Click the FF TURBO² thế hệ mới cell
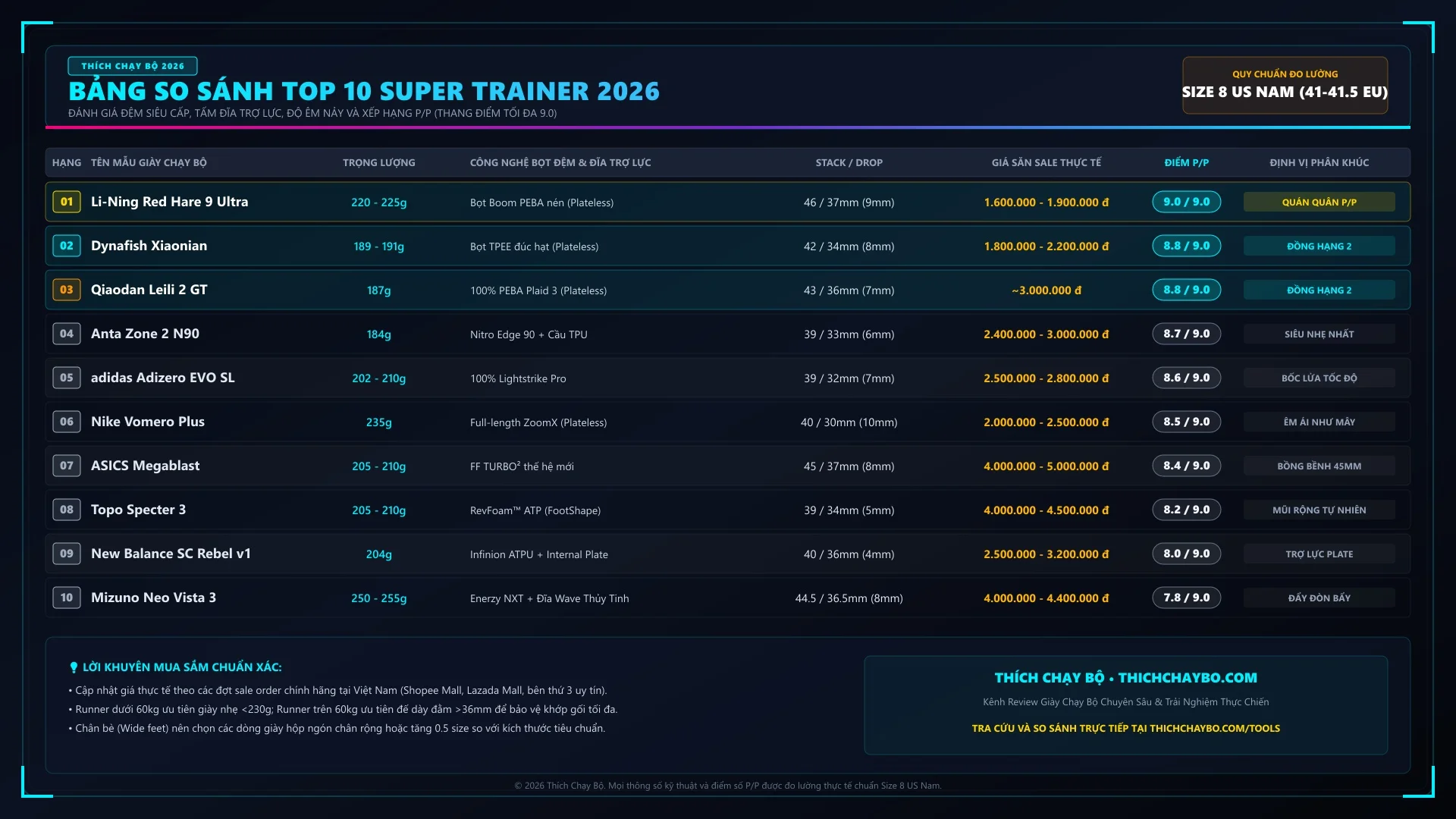 tap(522, 466)
